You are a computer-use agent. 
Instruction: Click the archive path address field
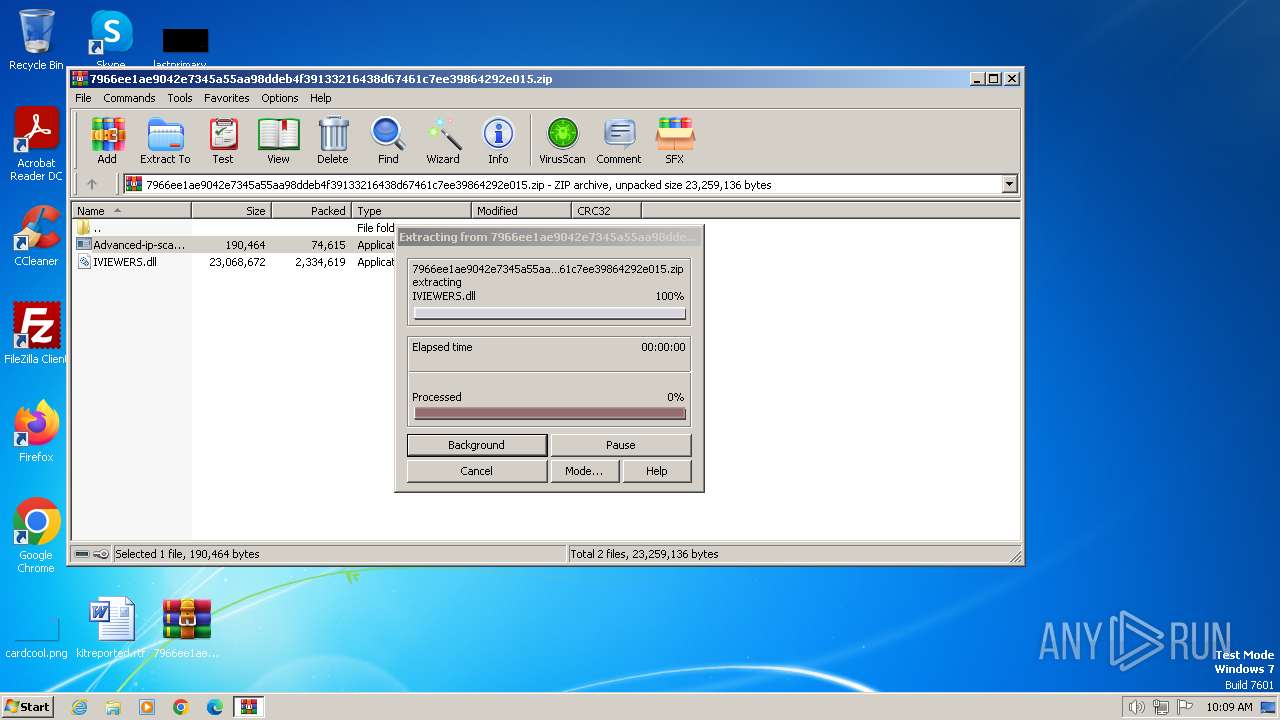click(562, 184)
